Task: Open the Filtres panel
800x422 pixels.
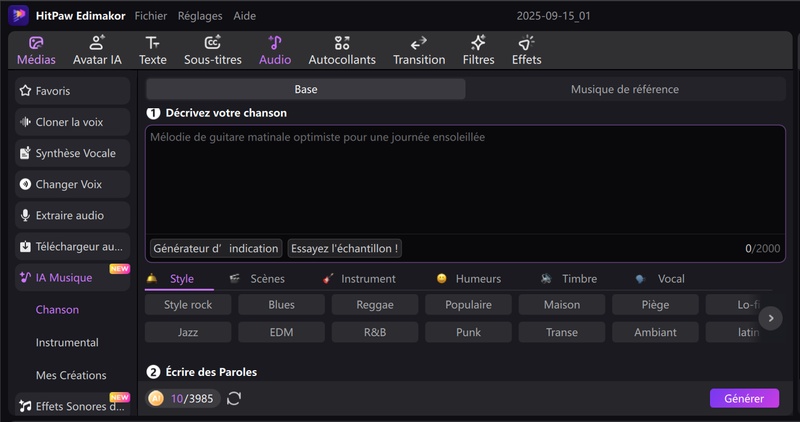Action: 478,43
